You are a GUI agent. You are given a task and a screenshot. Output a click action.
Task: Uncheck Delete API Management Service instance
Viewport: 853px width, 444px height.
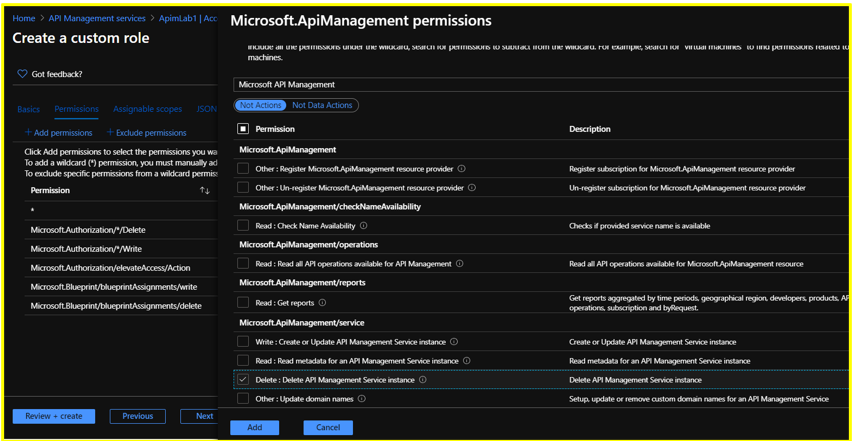pos(243,380)
